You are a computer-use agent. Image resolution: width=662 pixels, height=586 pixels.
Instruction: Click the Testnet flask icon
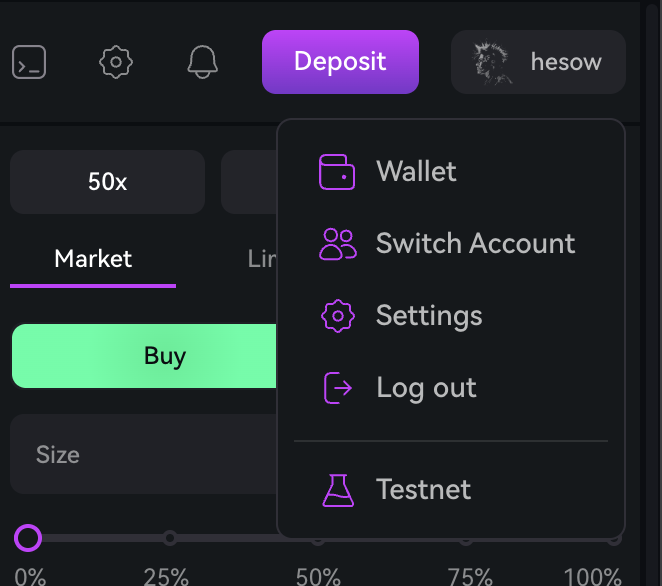[x=337, y=490]
